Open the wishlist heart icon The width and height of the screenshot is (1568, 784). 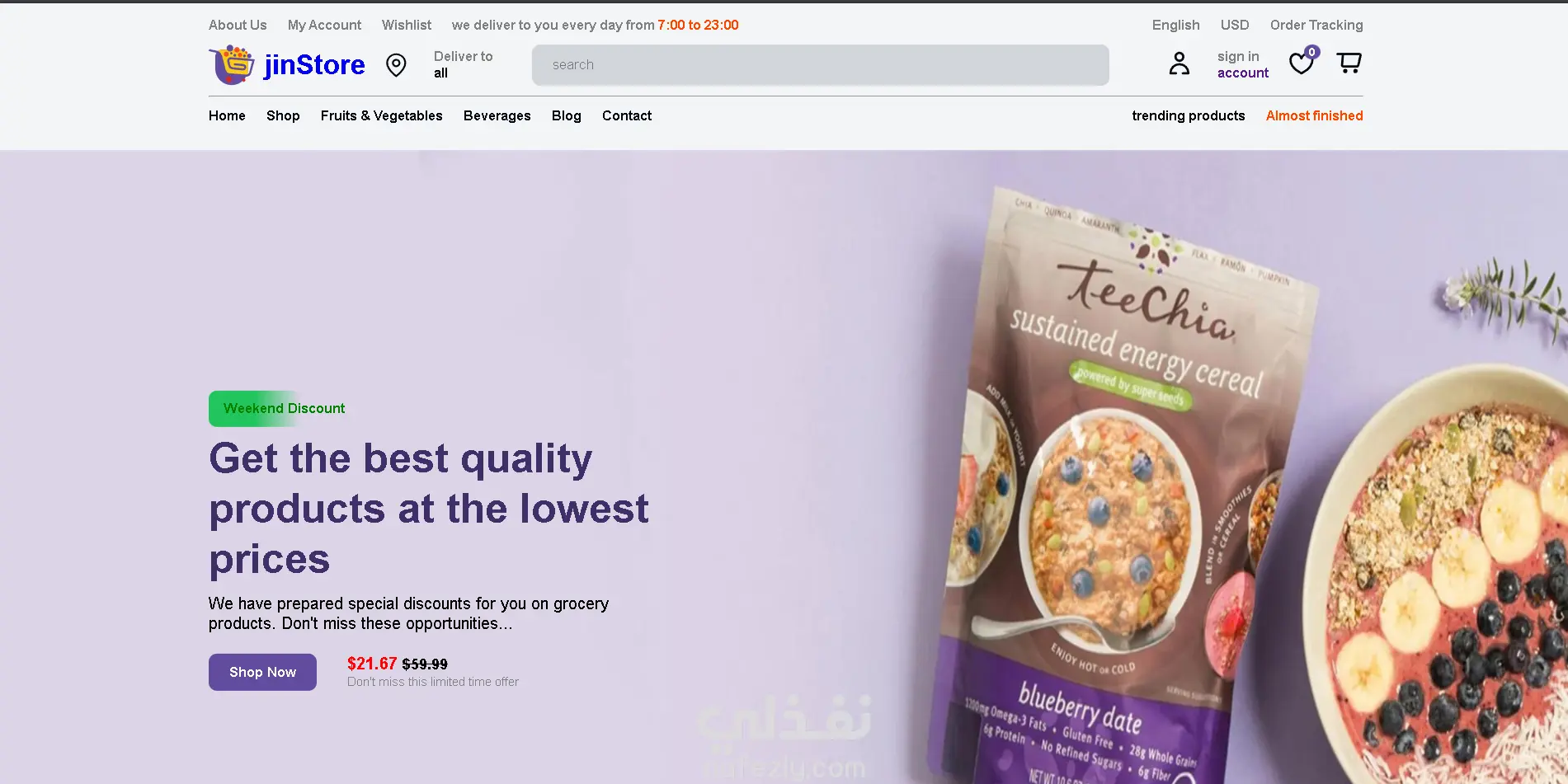1301,63
